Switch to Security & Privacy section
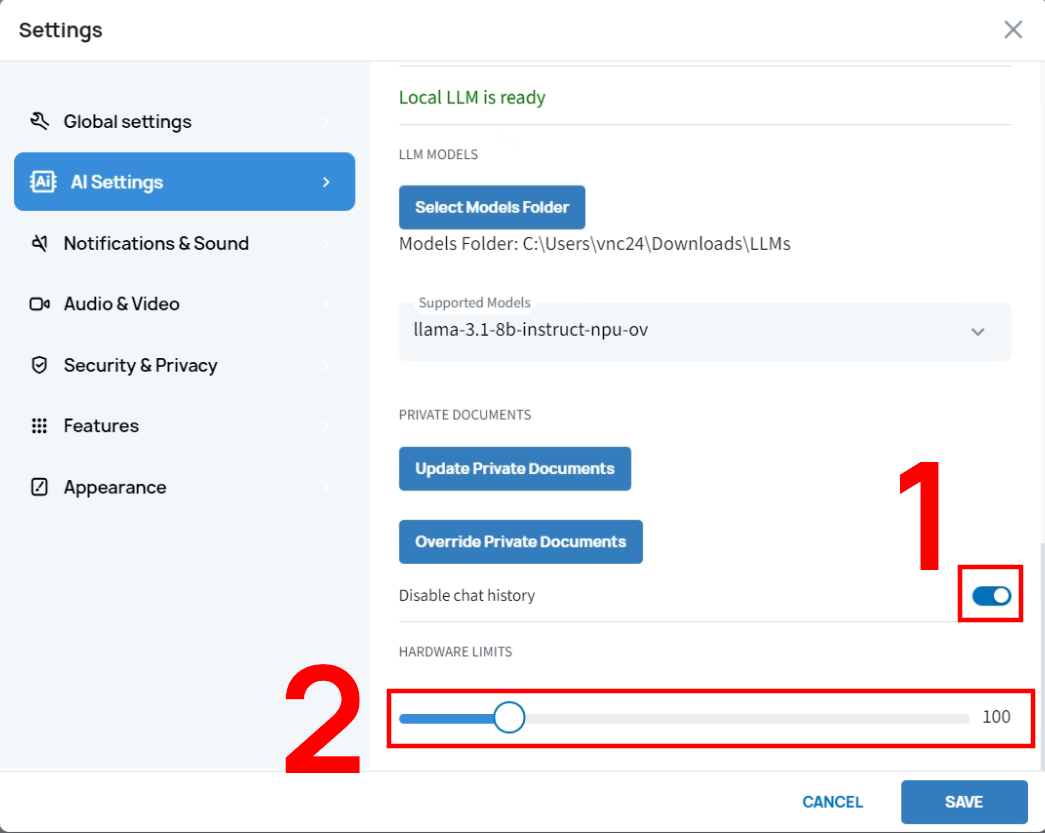 coord(140,366)
